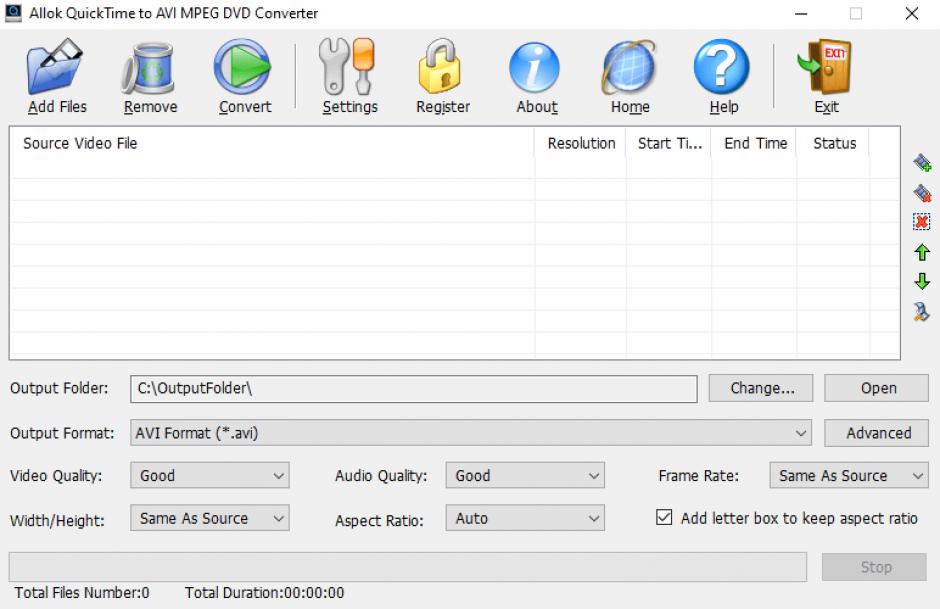Click the Exit door icon
940x609 pixels.
pyautogui.click(x=825, y=68)
